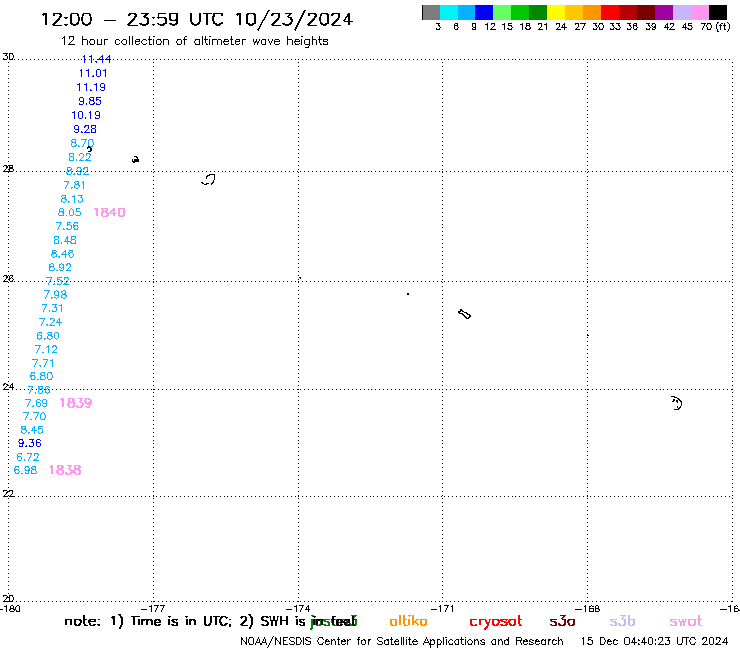Screen dimensions: 740x650
Task: Click the pink timestamp 1839
Action: pyautogui.click(x=76, y=403)
